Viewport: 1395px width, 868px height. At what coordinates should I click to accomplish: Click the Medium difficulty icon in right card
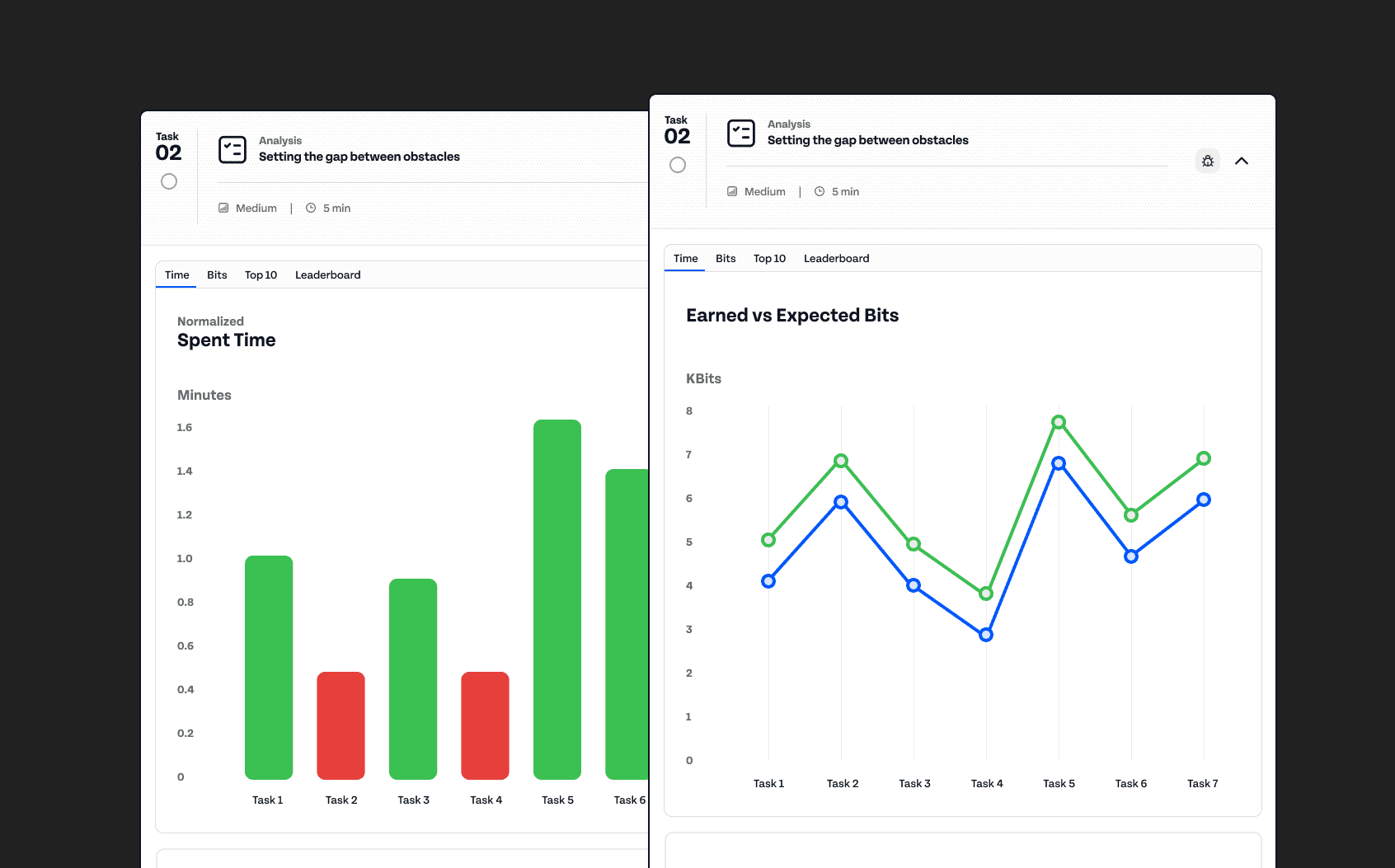click(732, 191)
